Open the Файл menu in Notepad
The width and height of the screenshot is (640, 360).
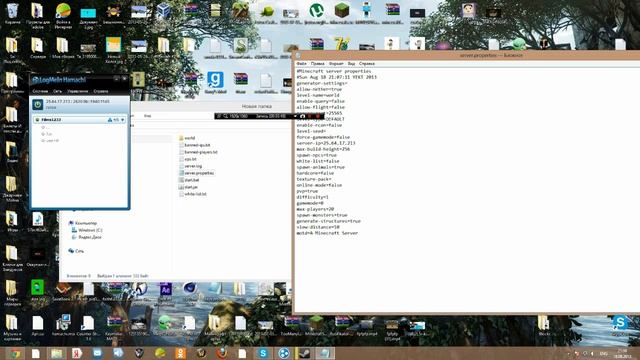(x=302, y=64)
